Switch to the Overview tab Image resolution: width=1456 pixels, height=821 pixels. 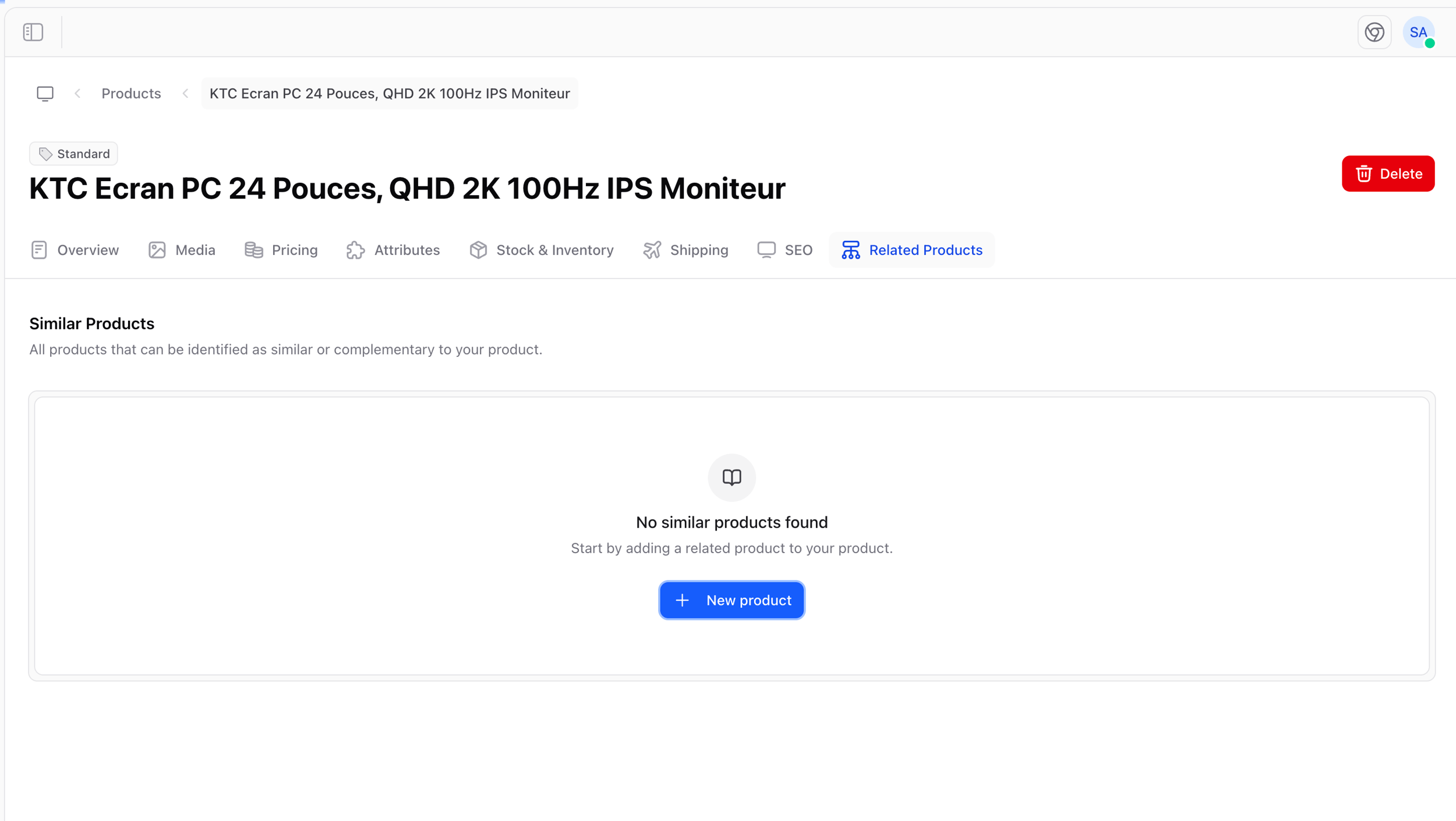click(x=75, y=250)
